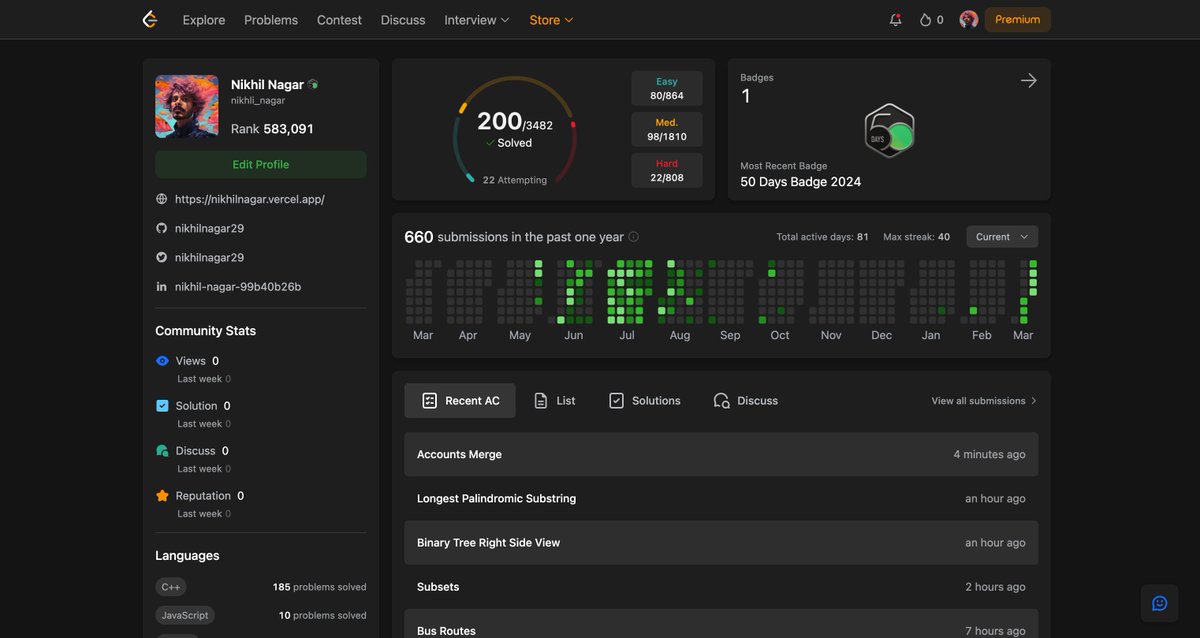Screen dimensions: 1200x638
Task: Open the Longest Palindromic Substring submission
Action: coord(721,498)
